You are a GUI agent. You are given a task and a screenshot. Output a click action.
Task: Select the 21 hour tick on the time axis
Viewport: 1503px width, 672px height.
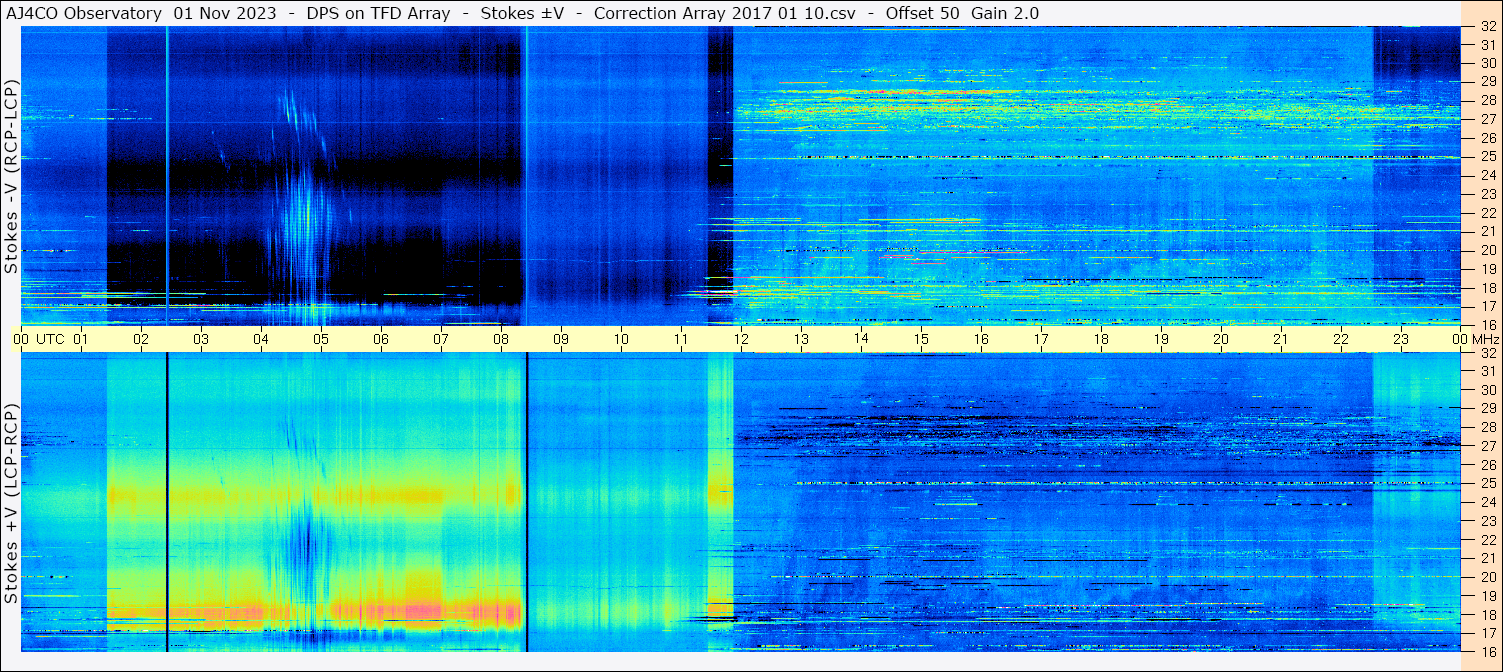click(1281, 340)
